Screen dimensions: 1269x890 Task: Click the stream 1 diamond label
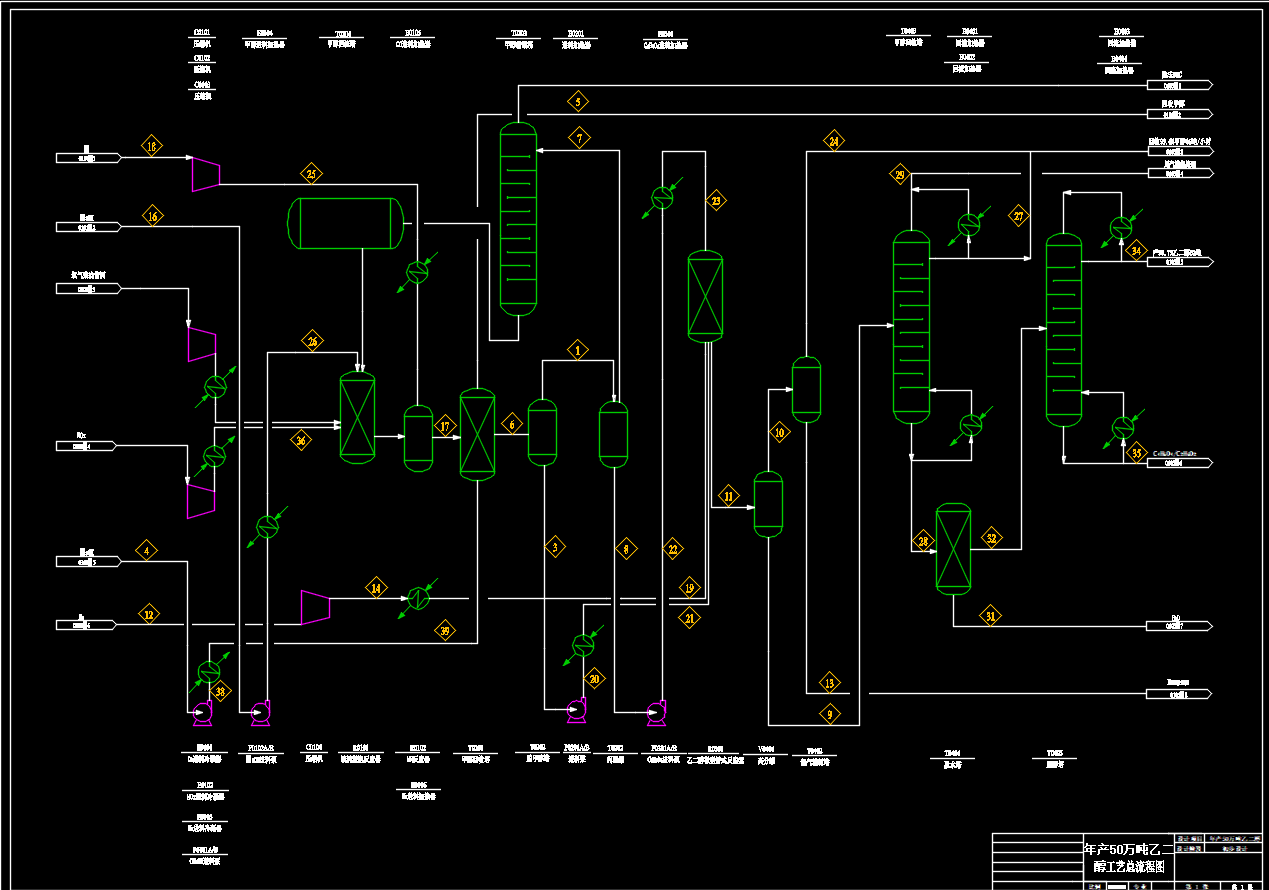pos(577,350)
